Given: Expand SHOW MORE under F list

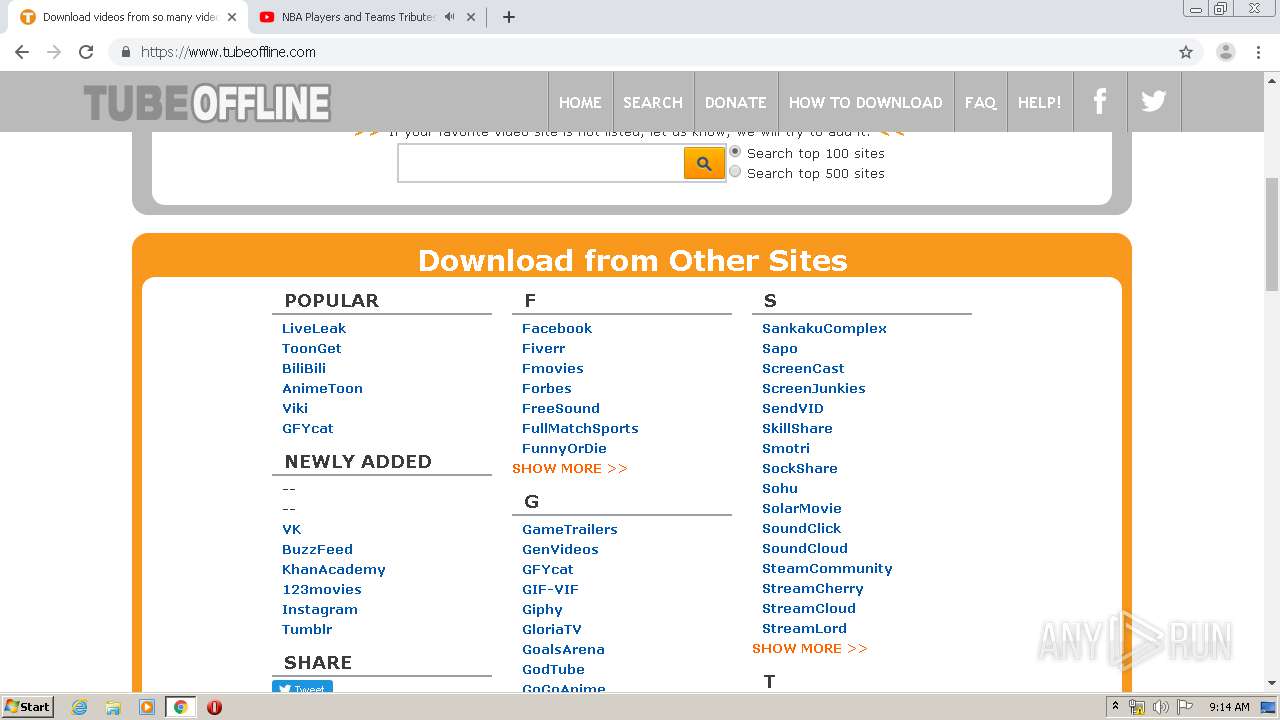Looking at the screenshot, I should 570,468.
